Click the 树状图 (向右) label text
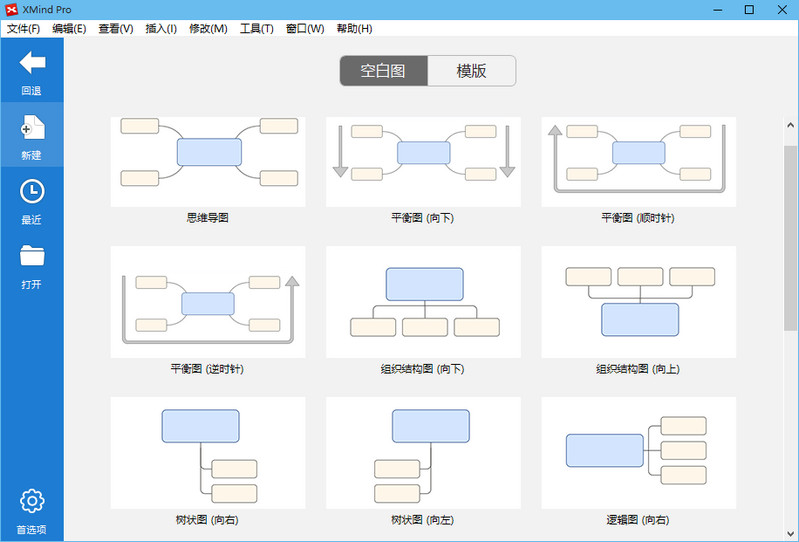The width and height of the screenshot is (799, 542). (207, 520)
